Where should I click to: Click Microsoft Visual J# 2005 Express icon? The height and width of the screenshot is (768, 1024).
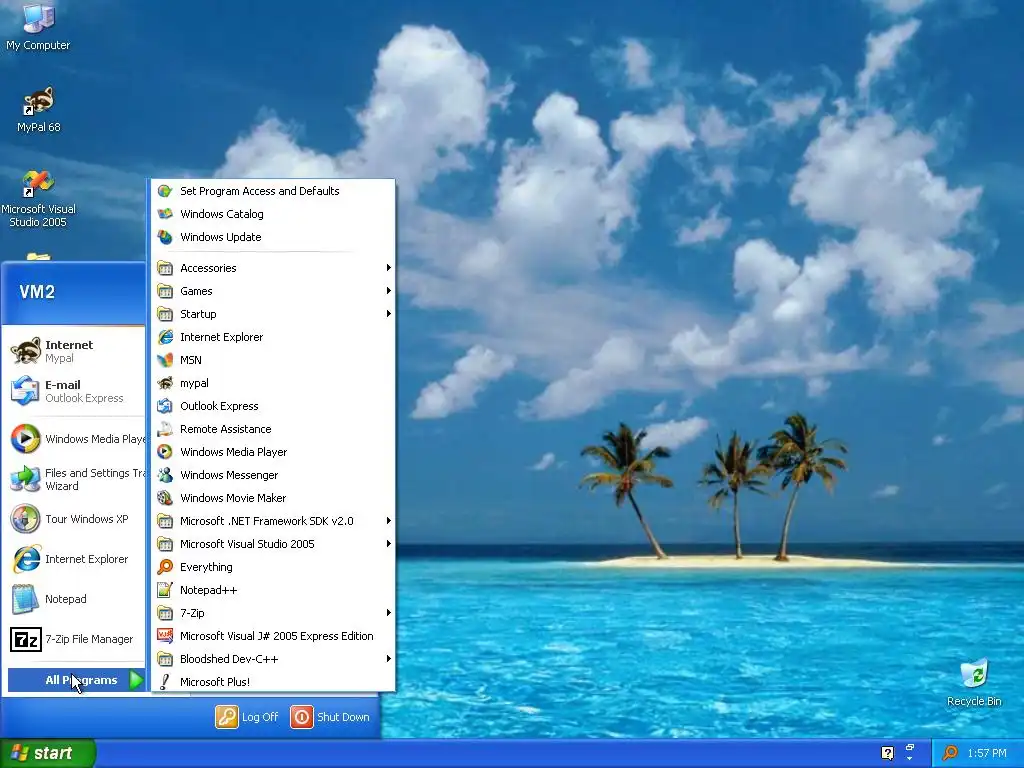click(x=165, y=636)
